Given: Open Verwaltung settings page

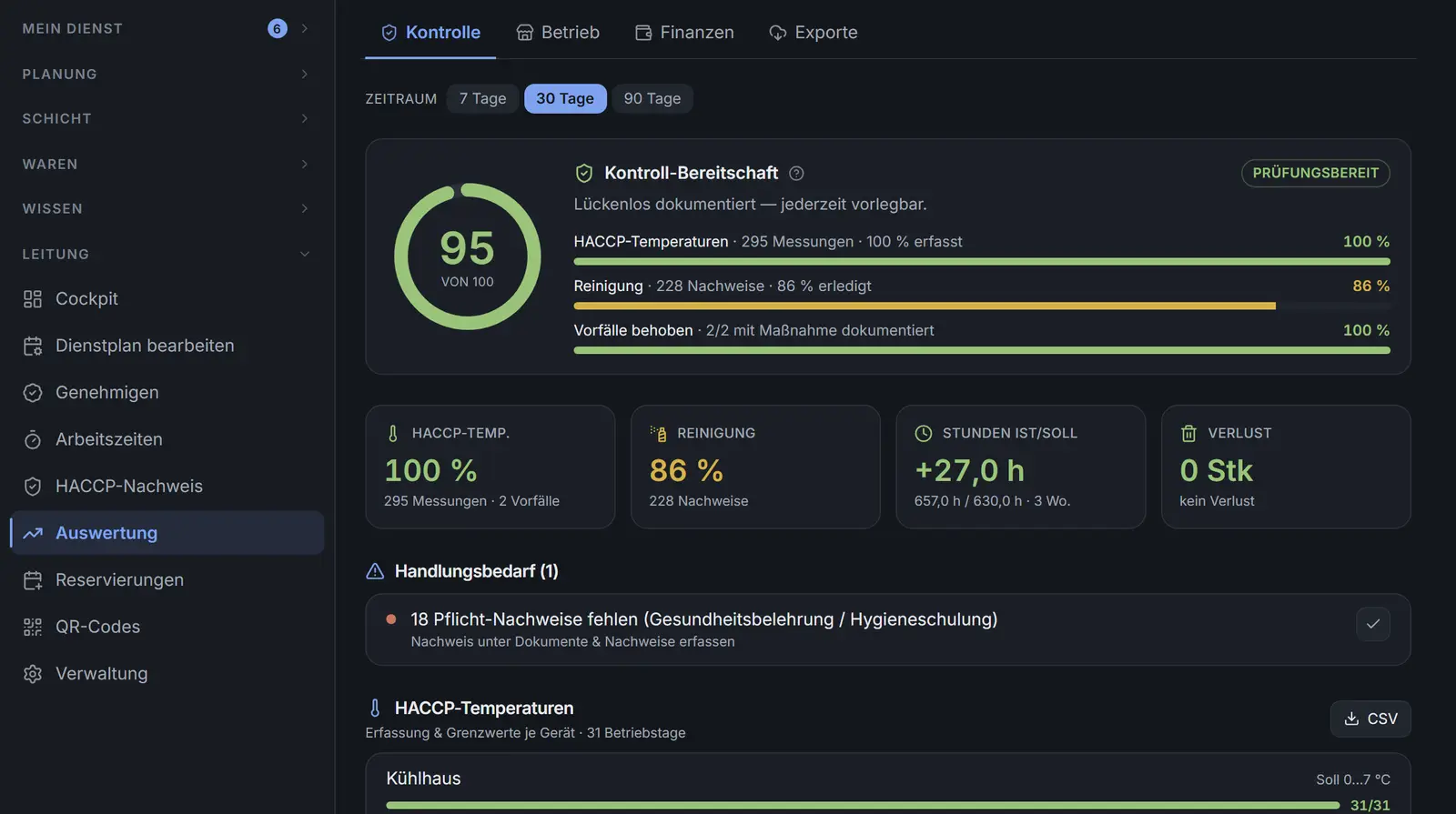Looking at the screenshot, I should [x=167, y=674].
